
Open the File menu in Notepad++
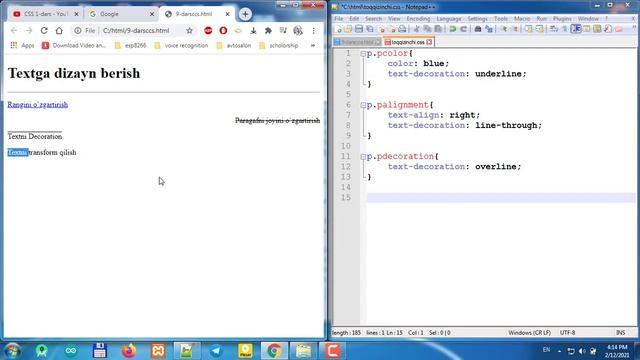[339, 19]
